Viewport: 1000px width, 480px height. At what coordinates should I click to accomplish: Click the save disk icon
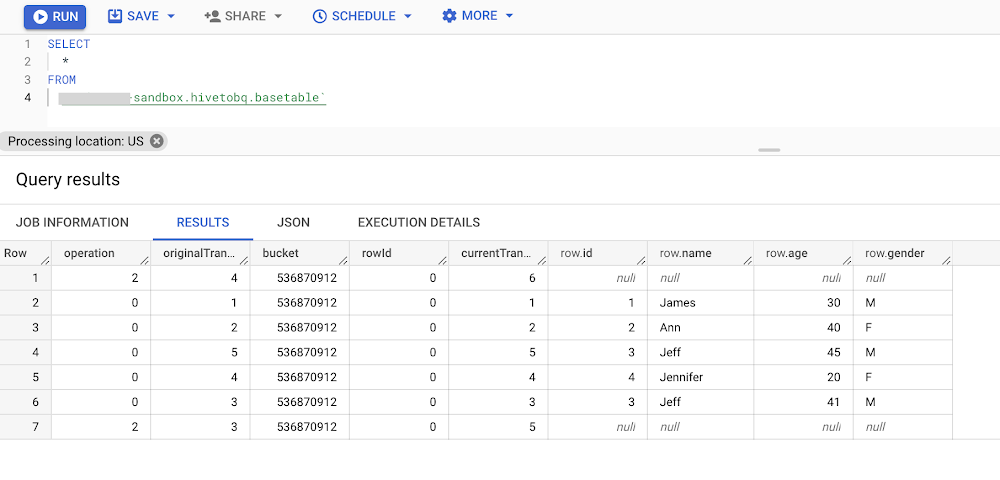(x=115, y=16)
